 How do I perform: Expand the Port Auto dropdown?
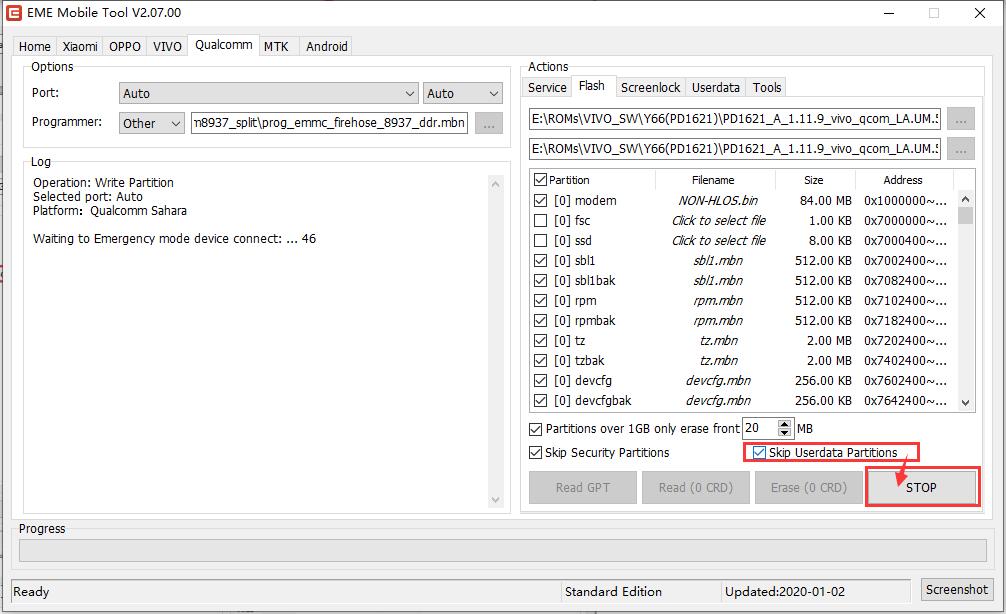click(268, 93)
